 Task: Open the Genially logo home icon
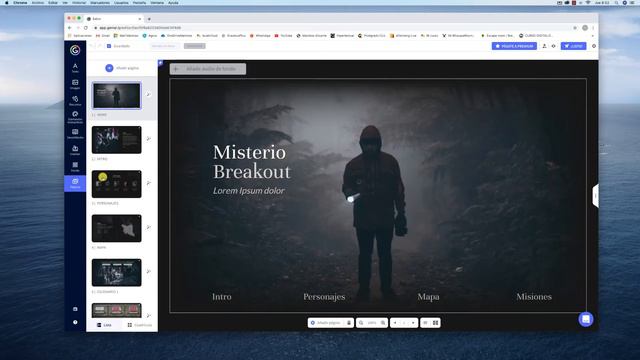[x=75, y=50]
